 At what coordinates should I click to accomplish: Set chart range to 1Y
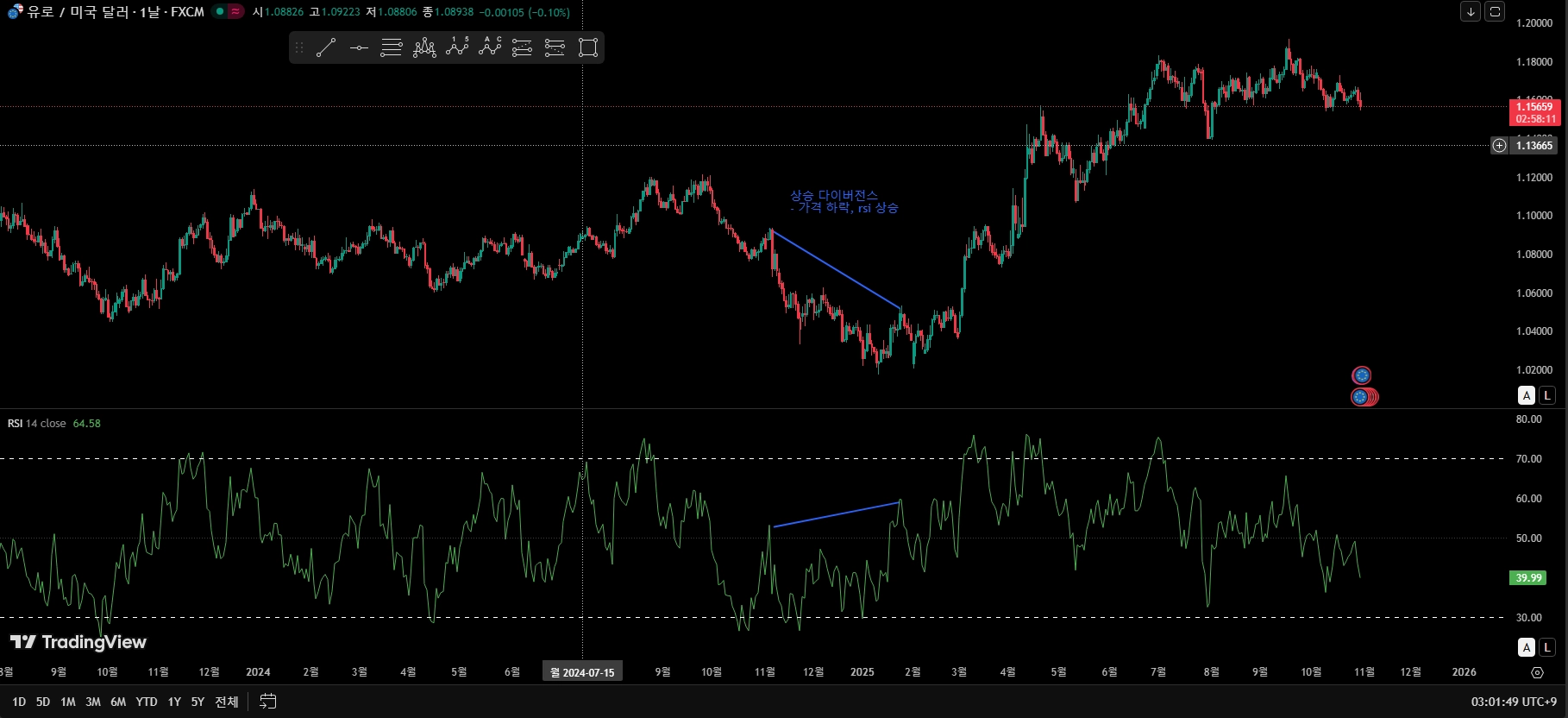174,702
